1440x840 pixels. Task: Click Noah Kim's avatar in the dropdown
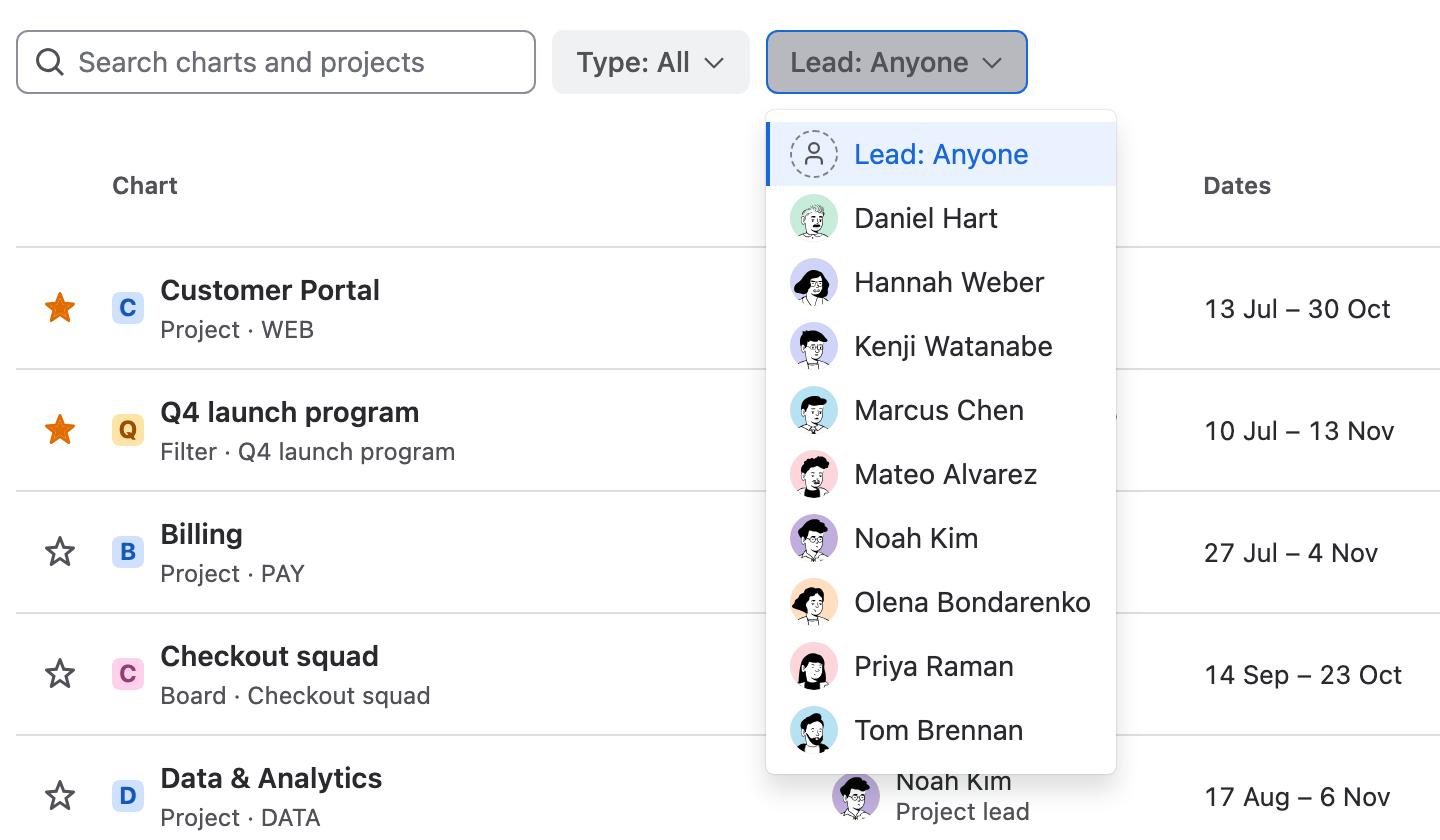click(x=814, y=538)
